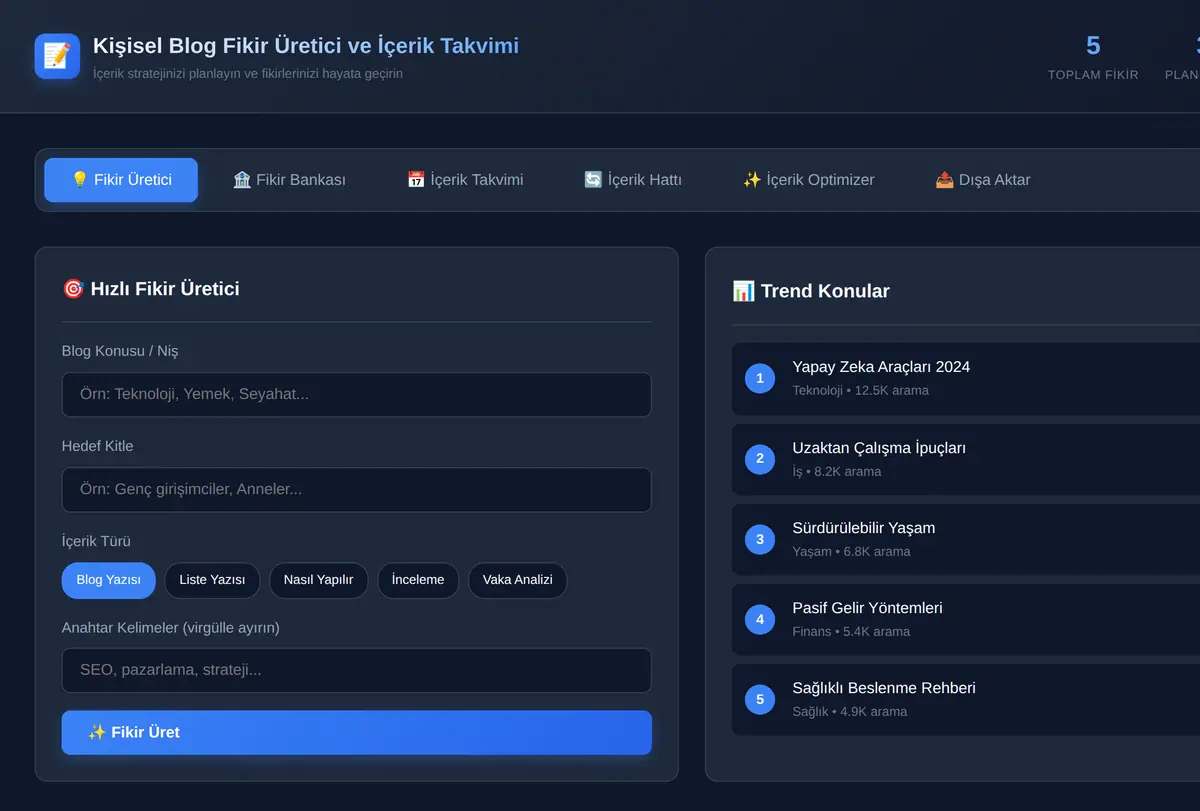This screenshot has width=1200, height=811.
Task: Focus the Blog Konusu / Niş field
Action: [x=356, y=395]
